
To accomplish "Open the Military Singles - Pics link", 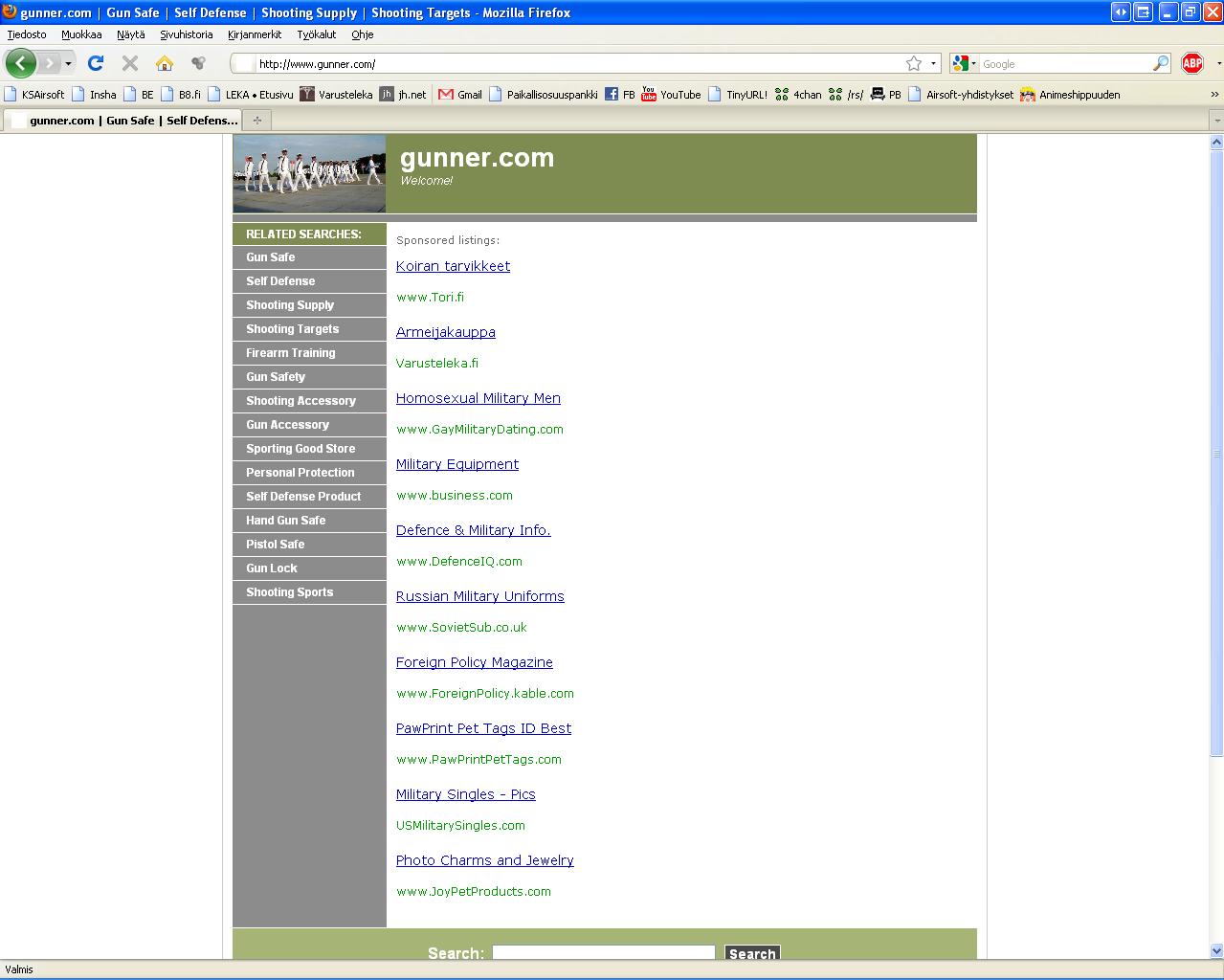I will tap(466, 794).
